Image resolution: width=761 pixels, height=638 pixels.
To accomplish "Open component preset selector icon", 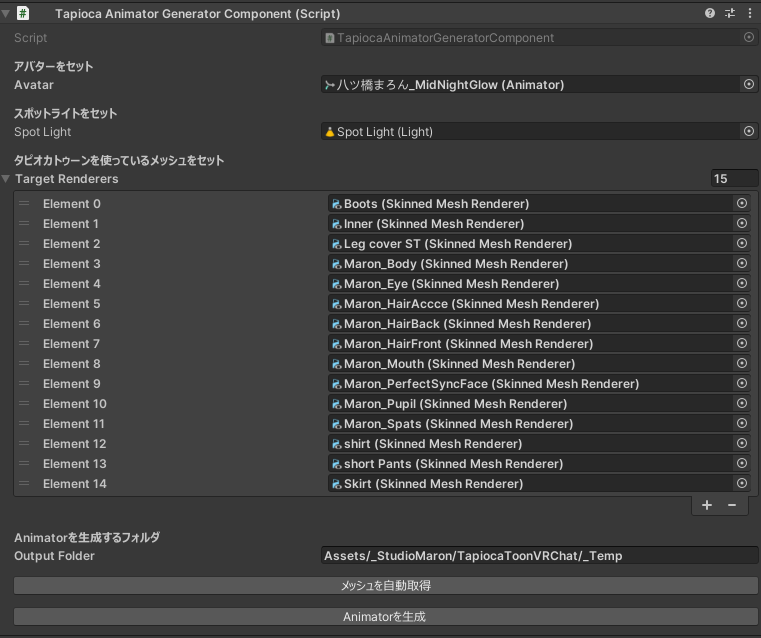I will tap(729, 13).
